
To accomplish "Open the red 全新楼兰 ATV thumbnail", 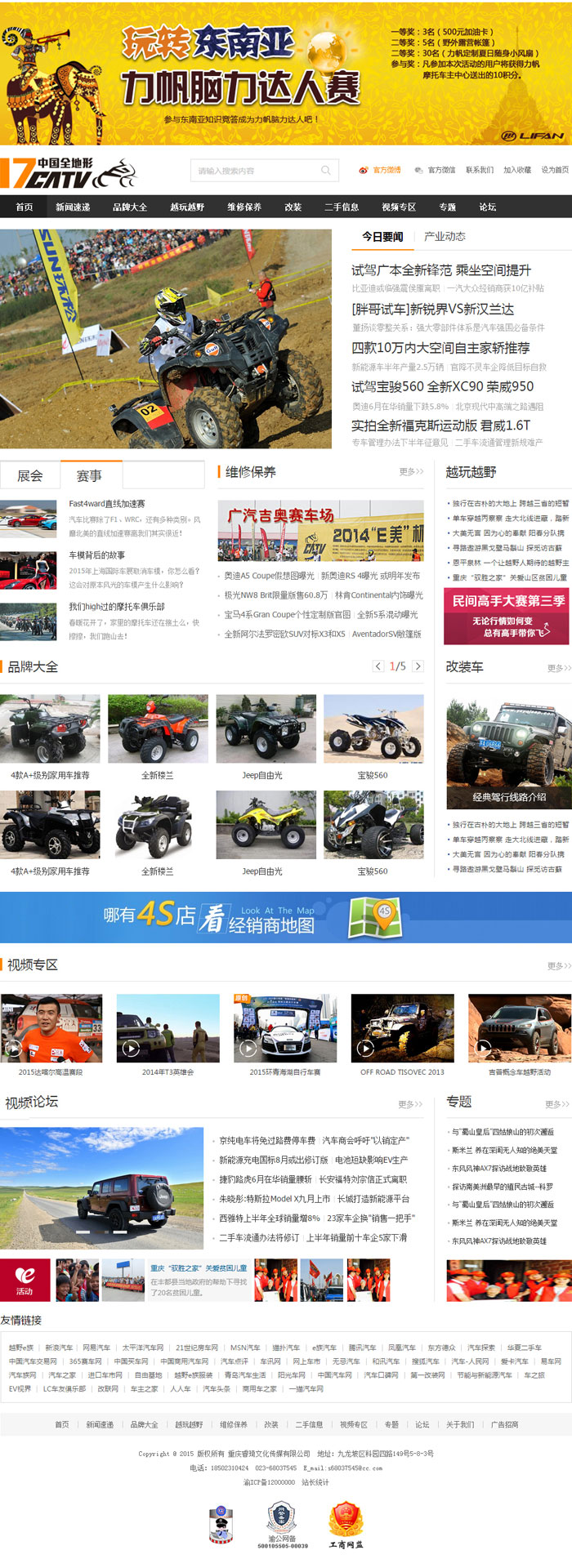I will click(x=158, y=728).
